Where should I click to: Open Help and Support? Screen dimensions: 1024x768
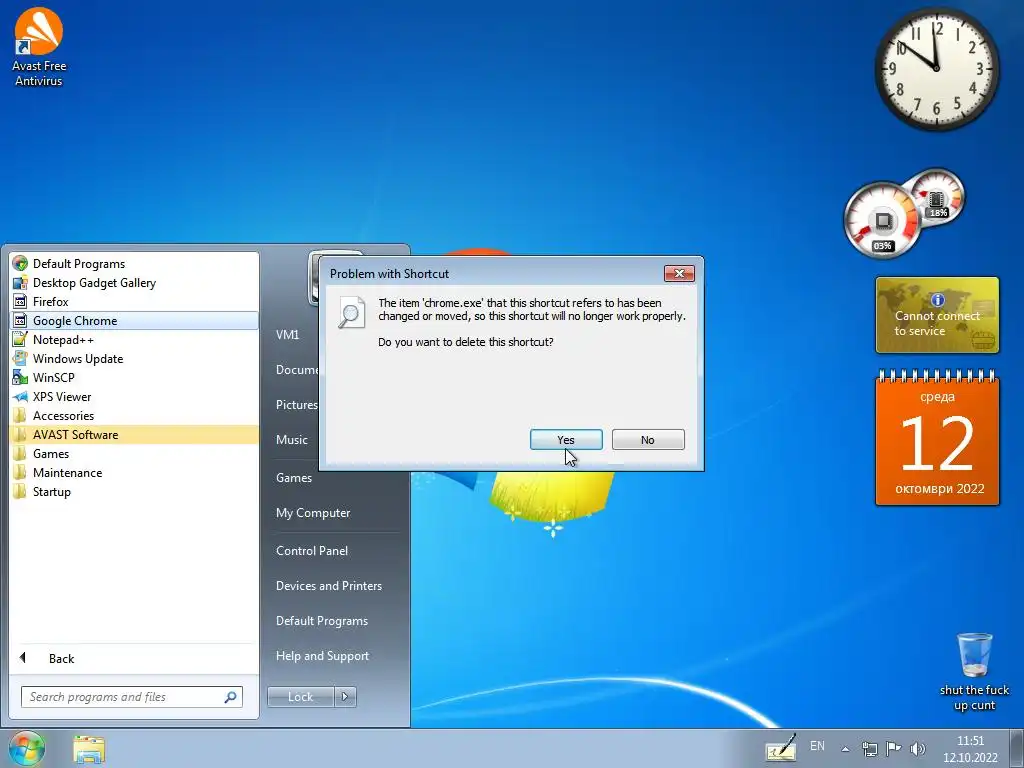pos(322,656)
